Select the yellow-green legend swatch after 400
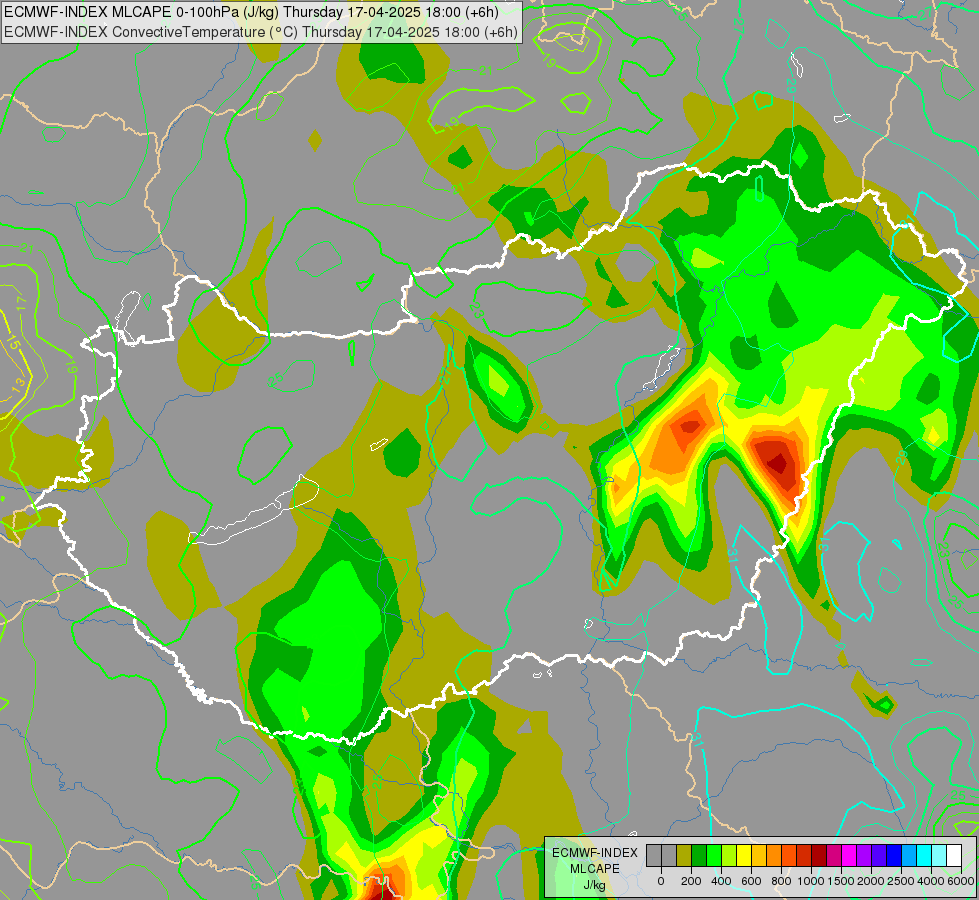This screenshot has width=979, height=900. click(x=729, y=856)
